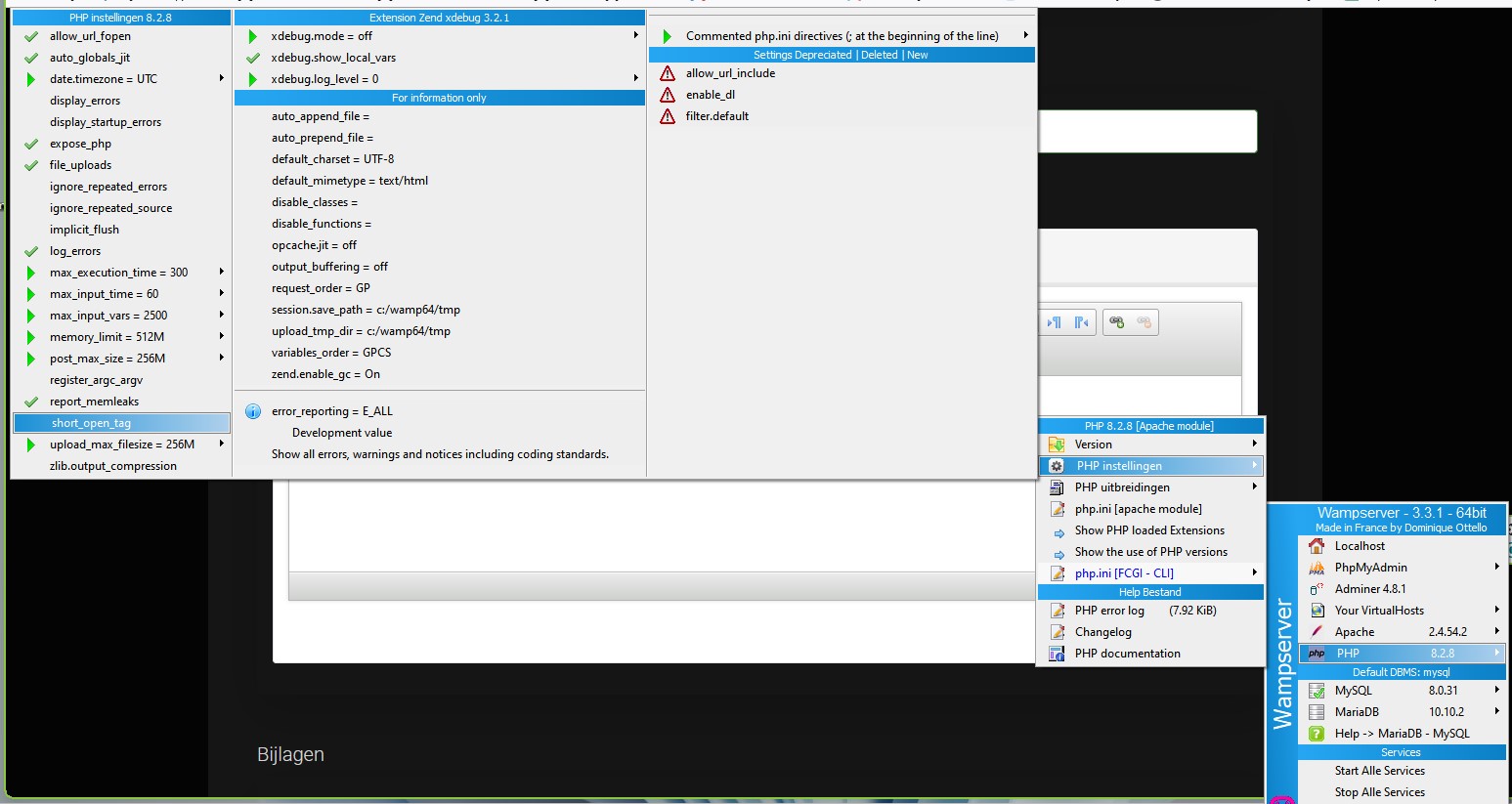Click the PhpMyAdmin icon
The image size is (1512, 804).
click(1317, 568)
